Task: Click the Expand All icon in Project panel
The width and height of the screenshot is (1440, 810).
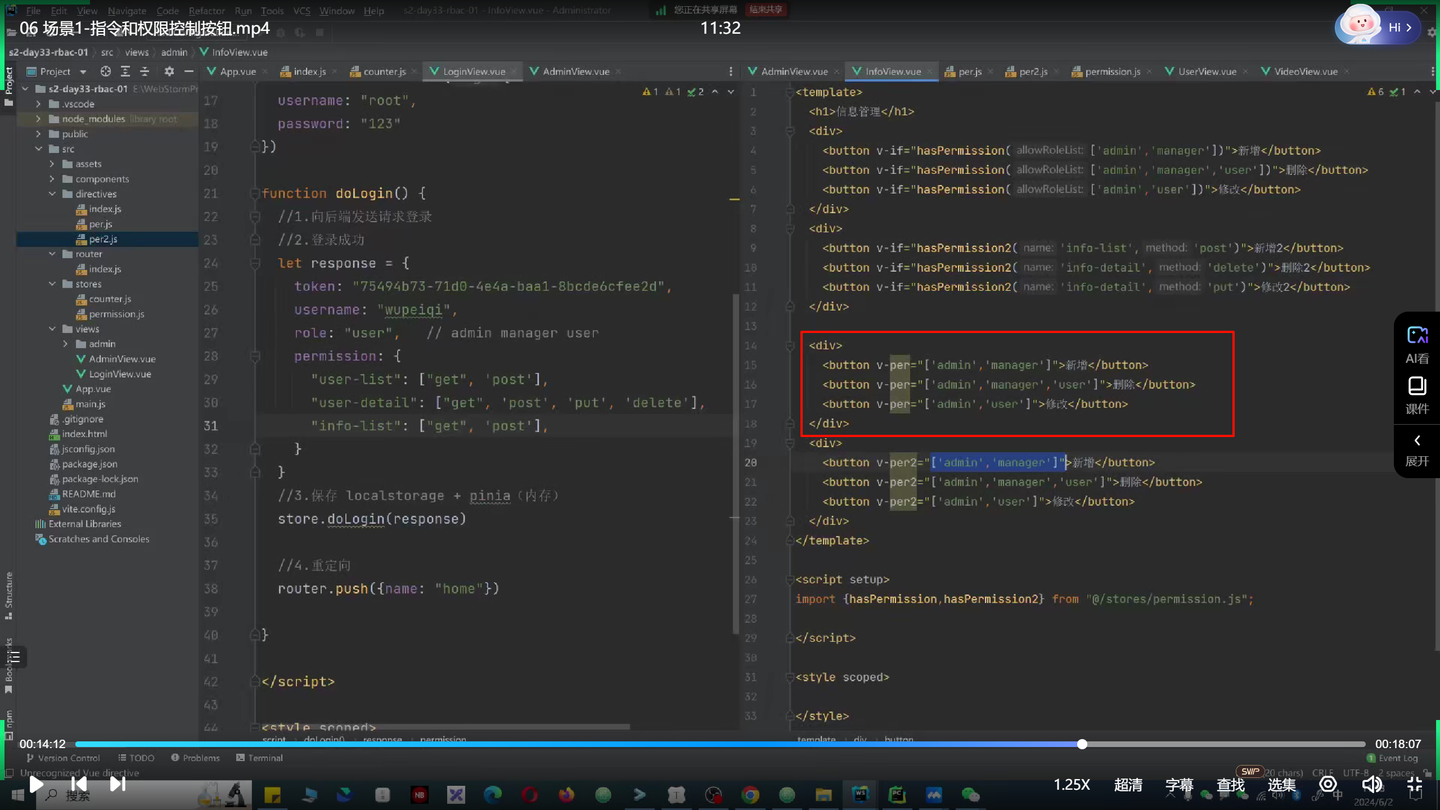Action: coord(125,72)
